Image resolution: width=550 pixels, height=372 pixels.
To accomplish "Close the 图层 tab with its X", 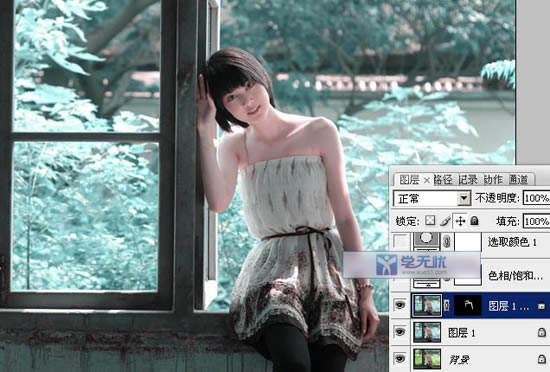I will 427,180.
